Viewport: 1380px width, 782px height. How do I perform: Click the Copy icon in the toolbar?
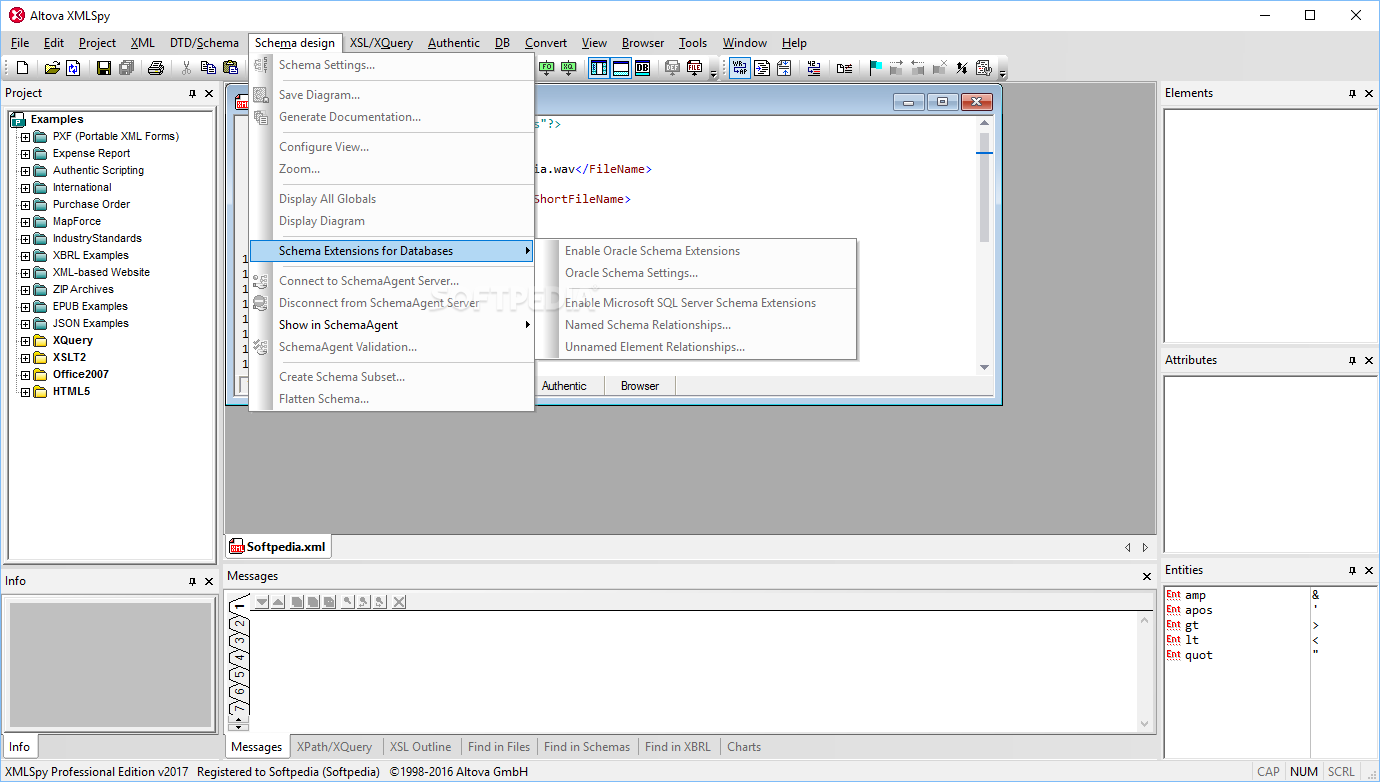(x=208, y=68)
